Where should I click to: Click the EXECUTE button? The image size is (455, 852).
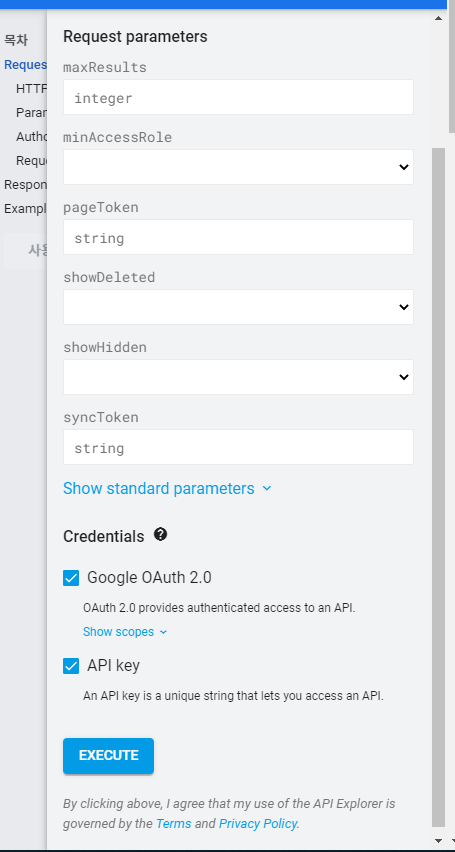pos(108,755)
